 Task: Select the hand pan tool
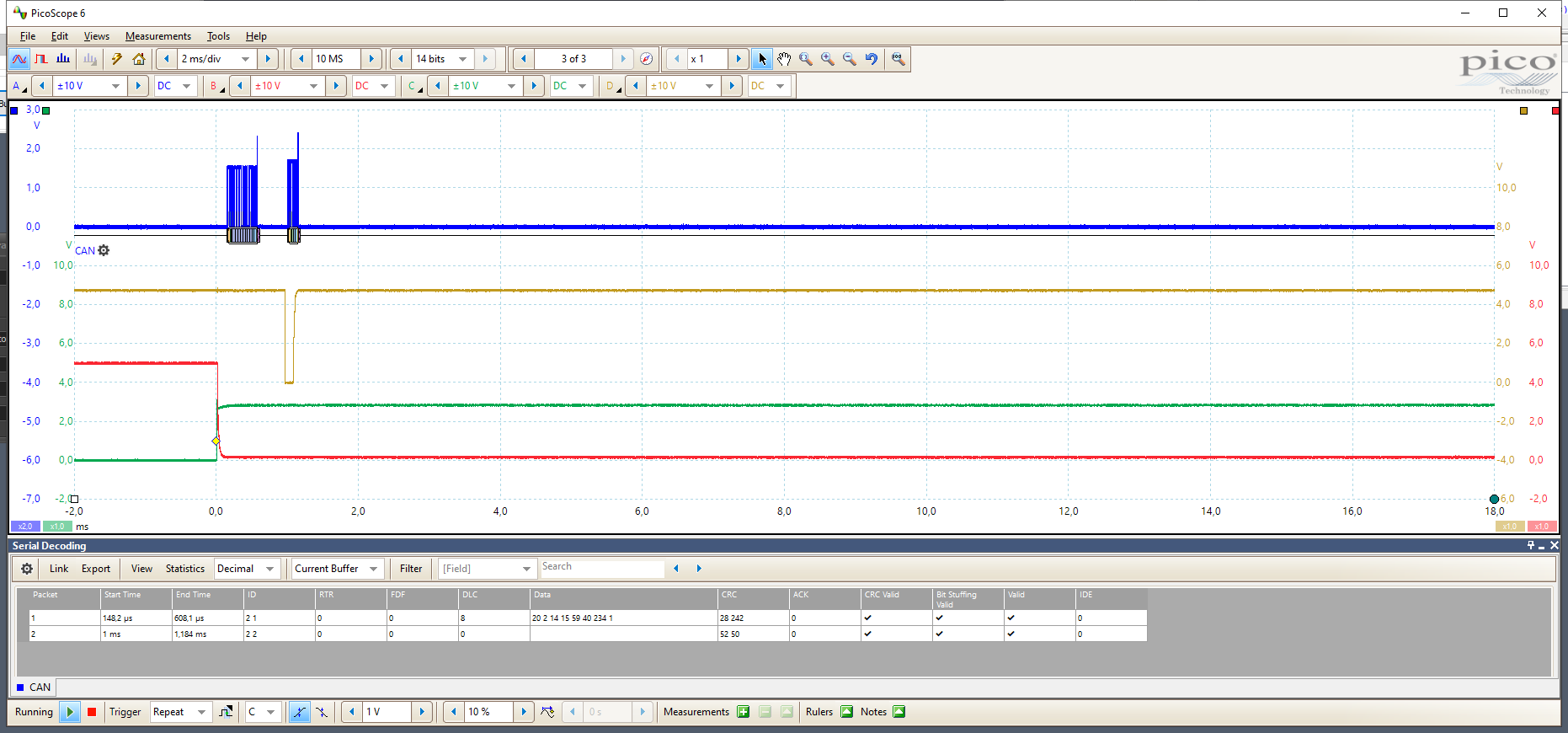tap(784, 59)
